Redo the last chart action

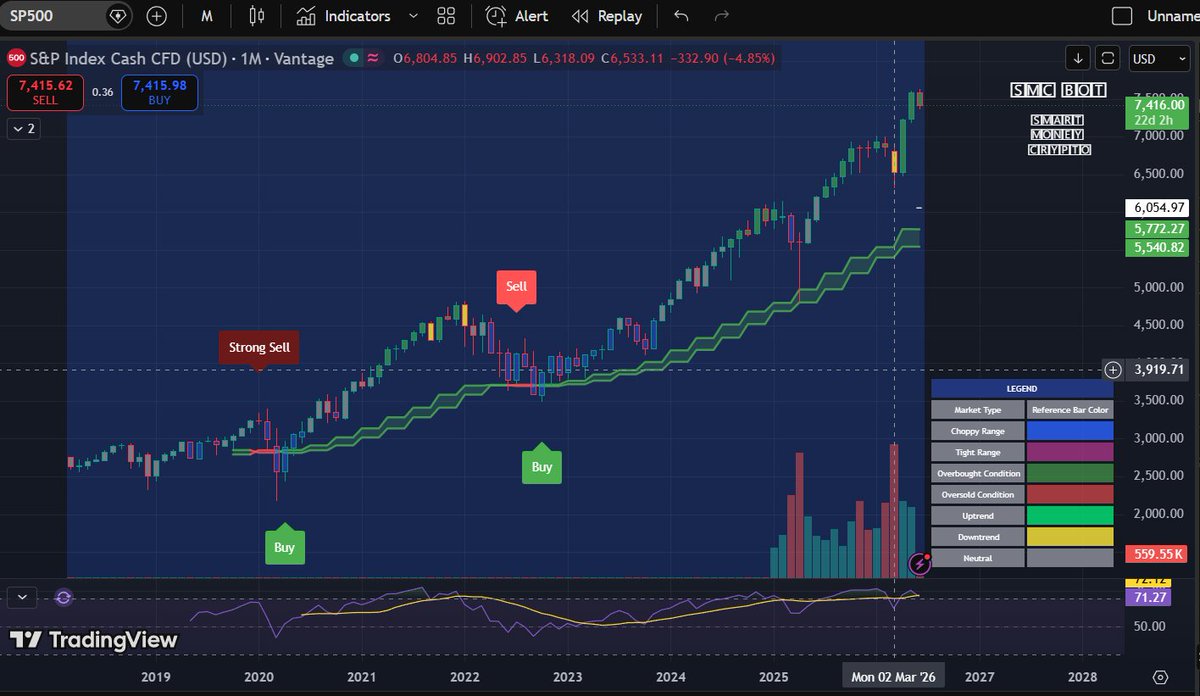[x=722, y=16]
